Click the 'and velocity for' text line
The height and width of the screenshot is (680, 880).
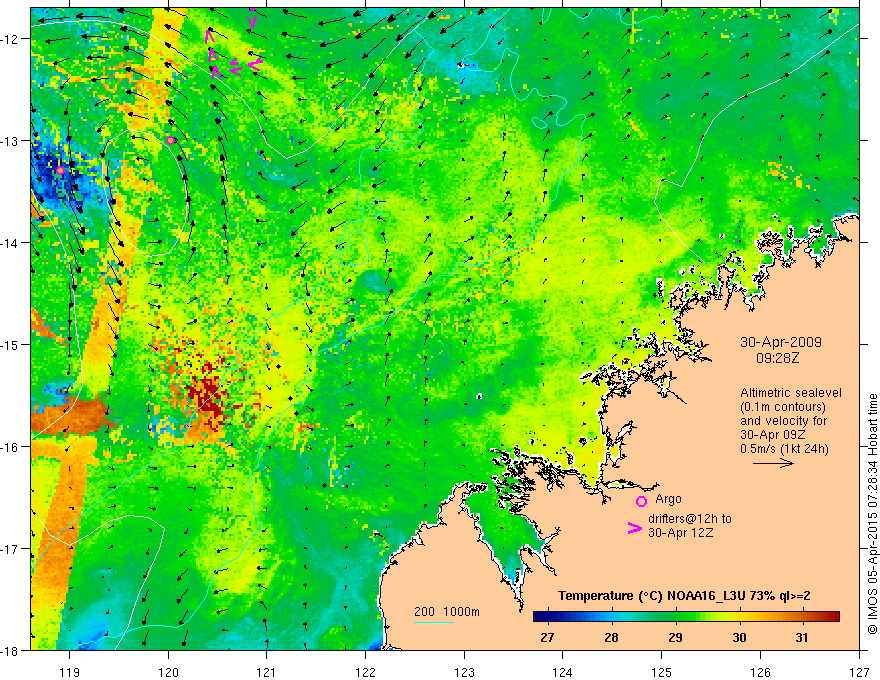[x=783, y=421]
